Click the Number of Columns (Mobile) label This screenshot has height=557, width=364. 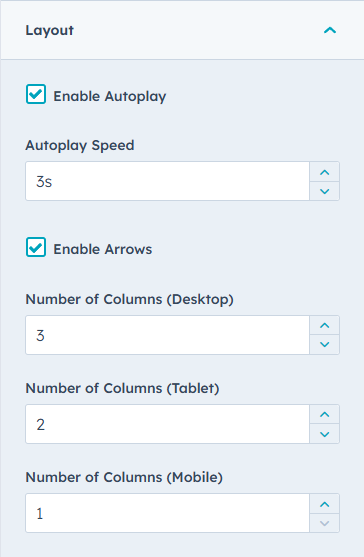click(x=124, y=477)
